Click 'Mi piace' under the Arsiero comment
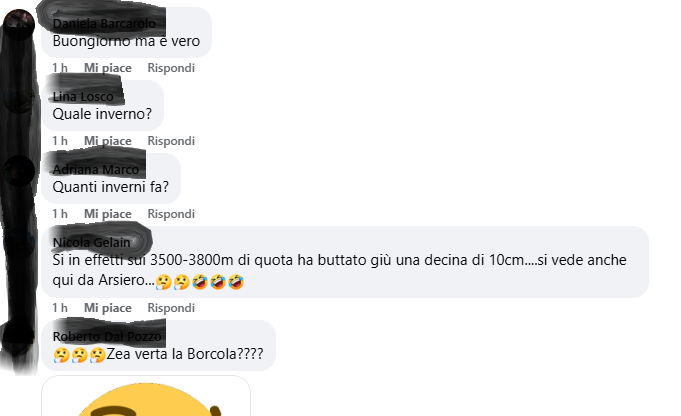The image size is (681, 416). click(x=107, y=307)
